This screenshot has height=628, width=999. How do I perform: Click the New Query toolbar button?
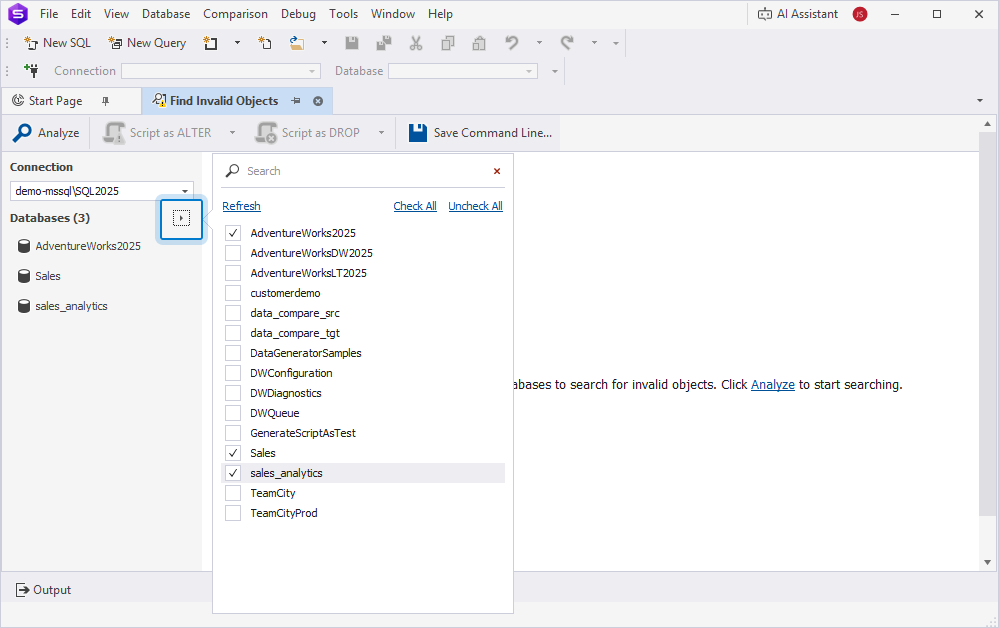tap(147, 43)
